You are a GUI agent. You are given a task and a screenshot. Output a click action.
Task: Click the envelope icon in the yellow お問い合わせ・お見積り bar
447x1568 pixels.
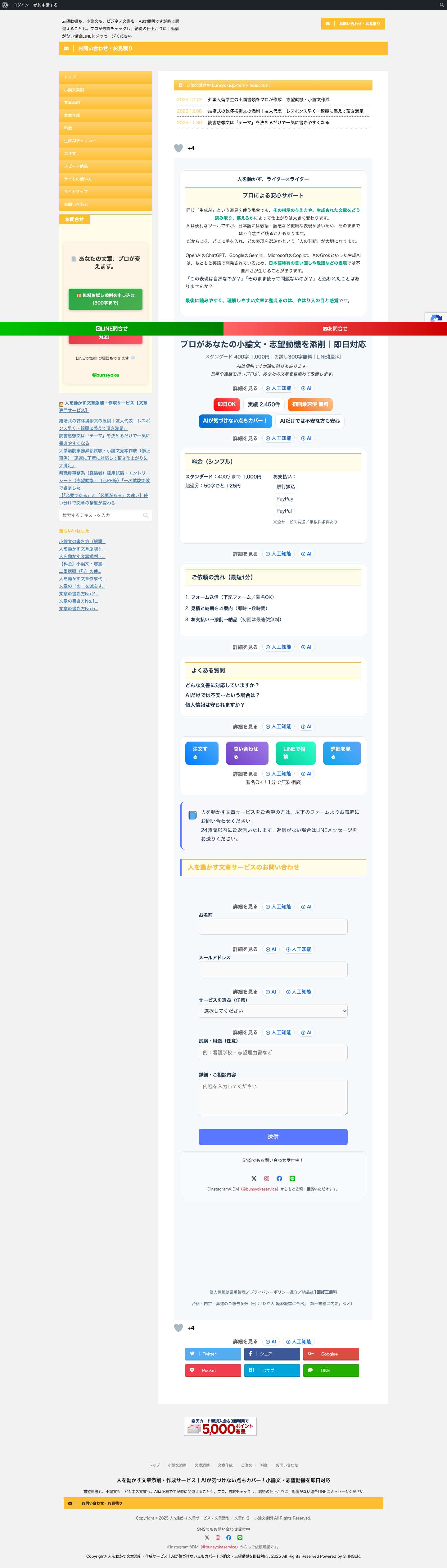click(x=66, y=48)
